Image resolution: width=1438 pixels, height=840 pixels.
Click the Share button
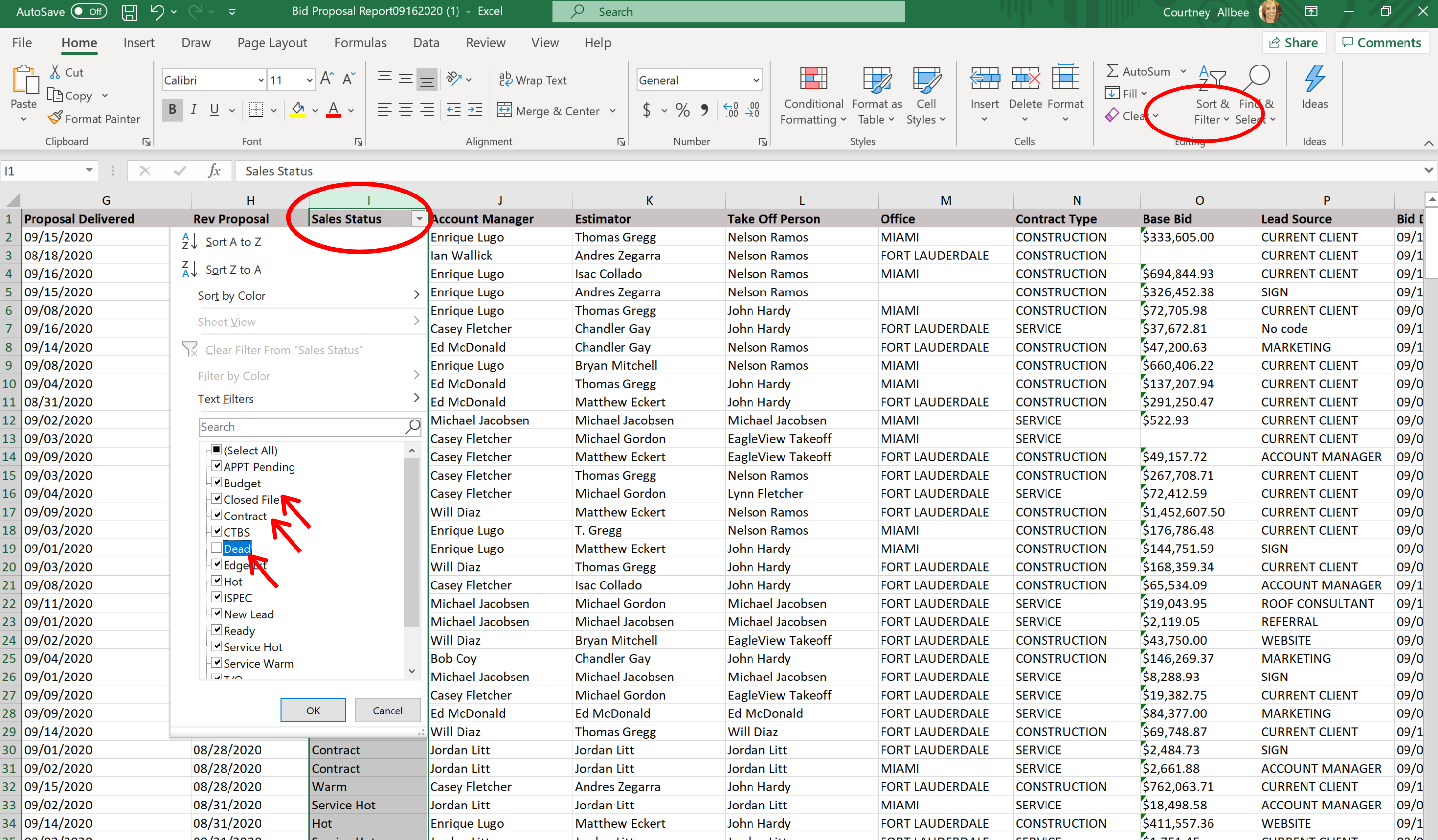[x=1294, y=43]
